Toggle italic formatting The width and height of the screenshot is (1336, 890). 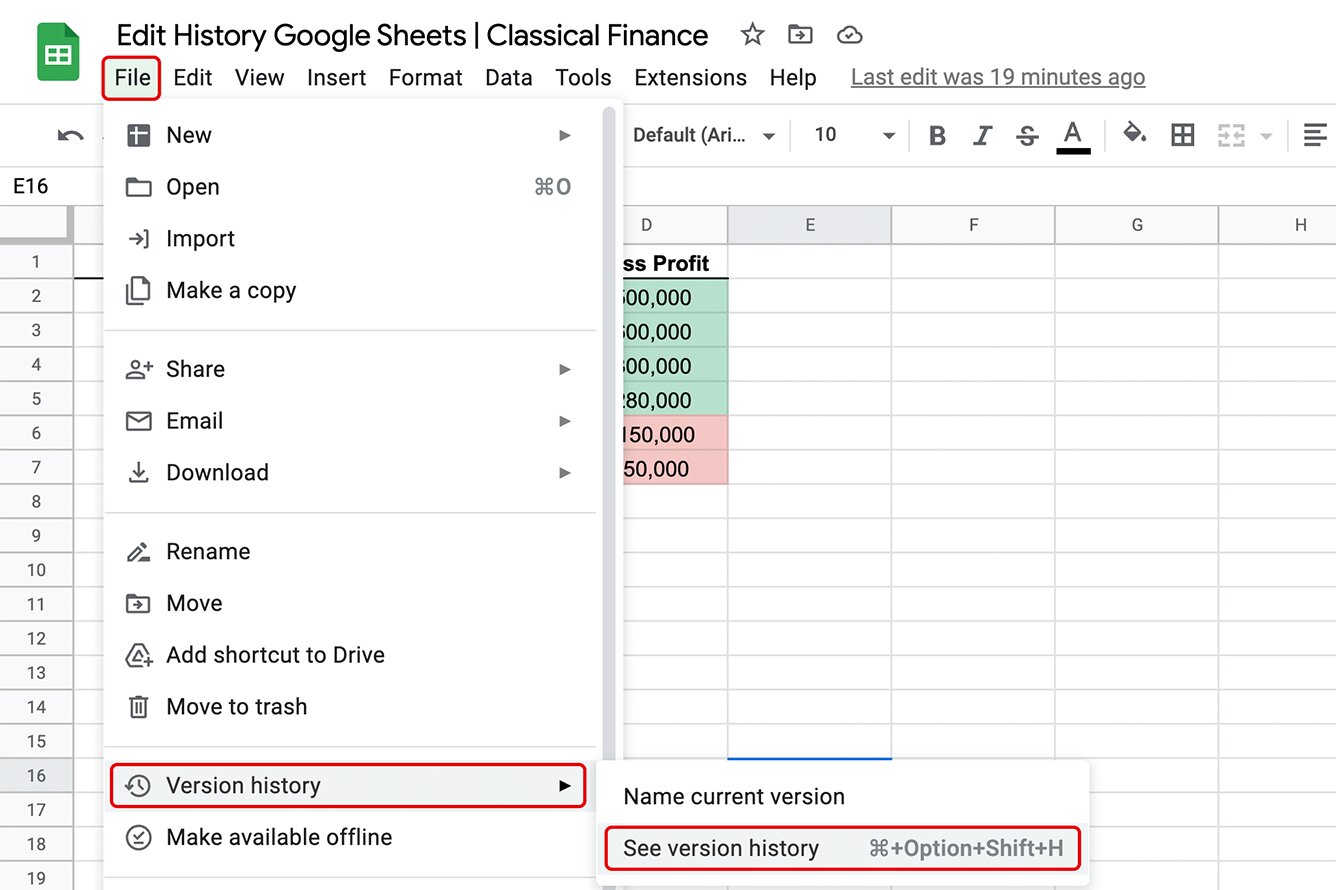(982, 135)
